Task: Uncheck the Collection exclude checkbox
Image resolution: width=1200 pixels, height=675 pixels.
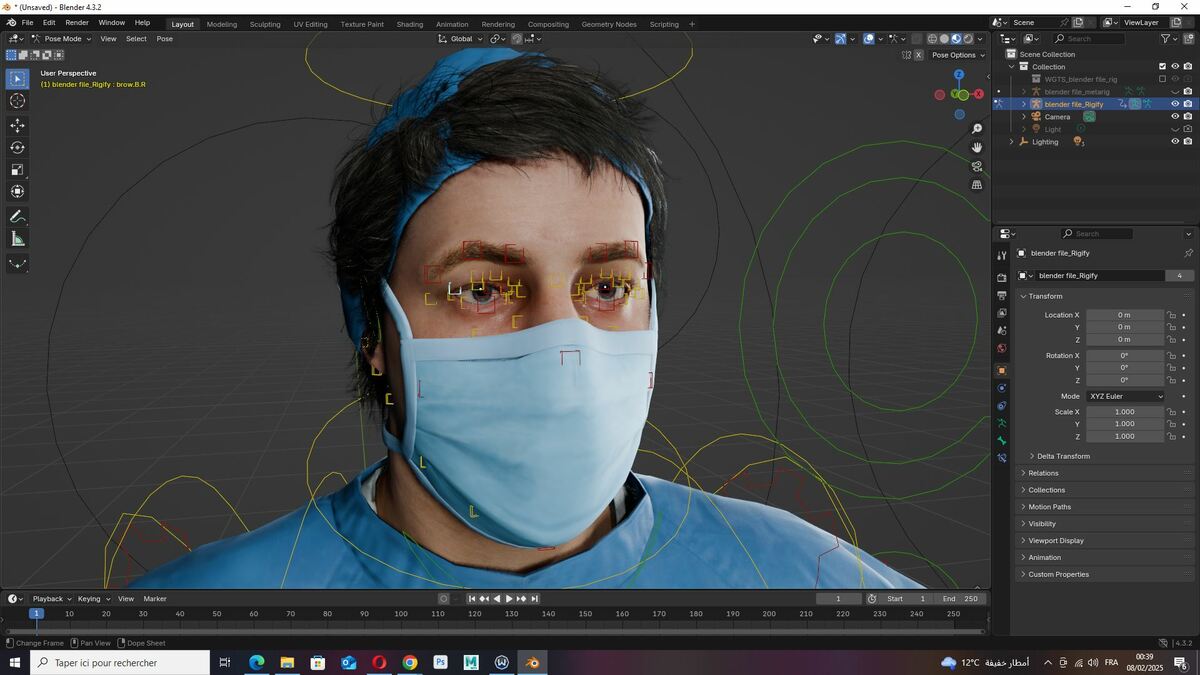Action: [1162, 67]
